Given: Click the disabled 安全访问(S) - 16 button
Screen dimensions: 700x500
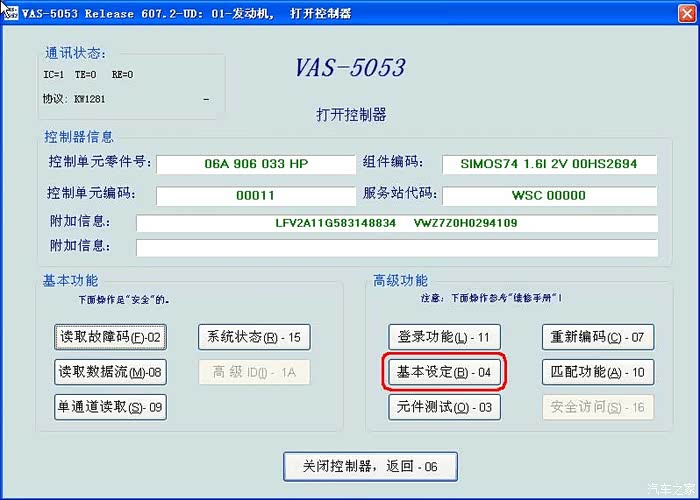Looking at the screenshot, I should pos(598,407).
